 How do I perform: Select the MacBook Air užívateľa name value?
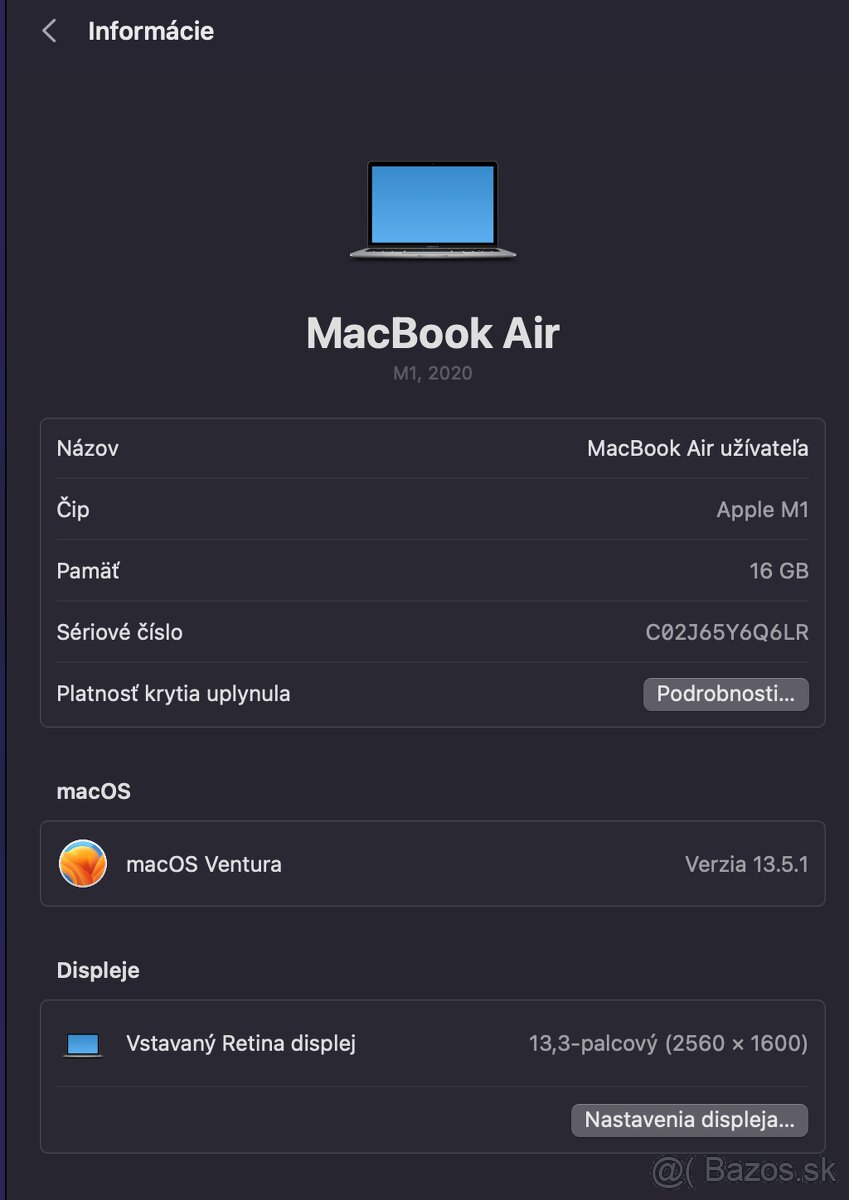(x=697, y=448)
